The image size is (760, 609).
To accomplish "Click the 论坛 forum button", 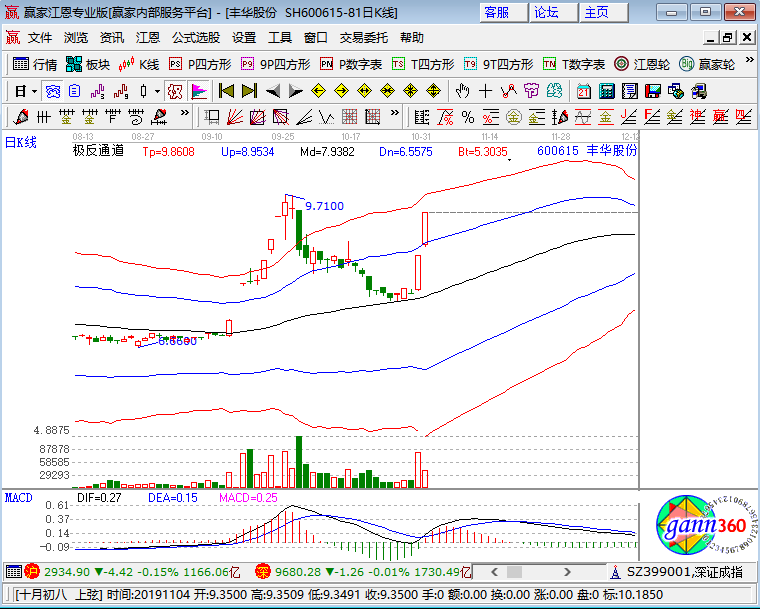I will pyautogui.click(x=554, y=13).
